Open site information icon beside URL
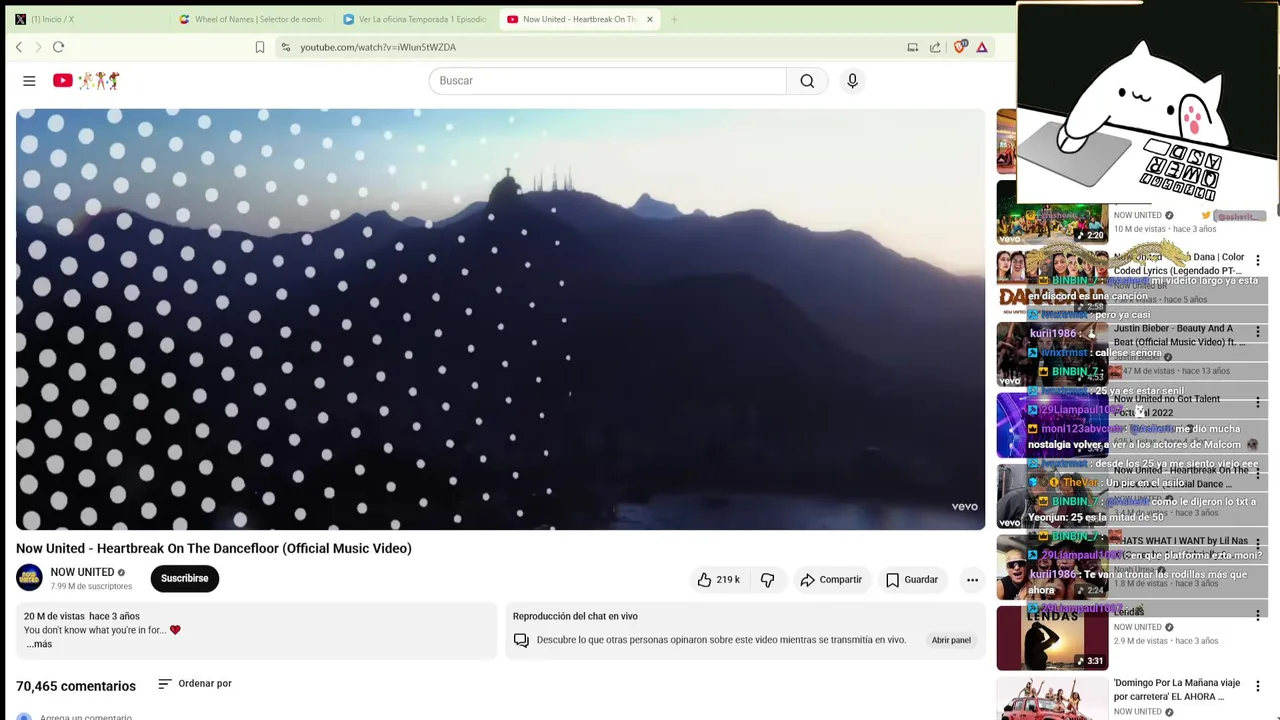Screen dimensions: 1280x720 pyautogui.click(x=286, y=47)
